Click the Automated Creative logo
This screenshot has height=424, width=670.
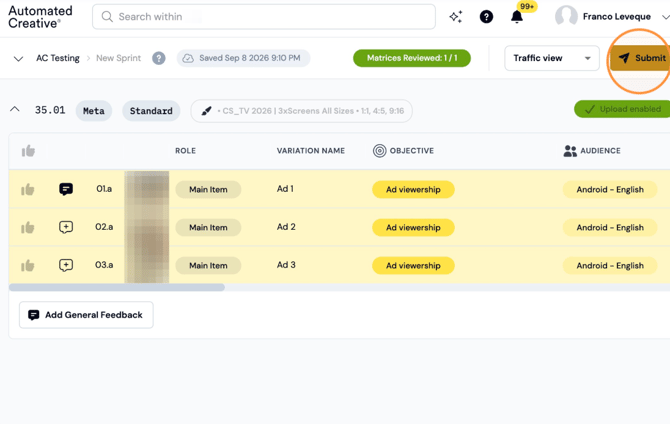click(x=41, y=17)
